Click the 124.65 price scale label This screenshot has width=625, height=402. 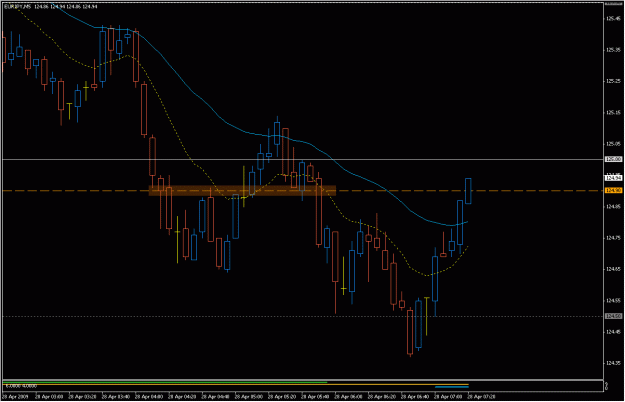tap(613, 269)
